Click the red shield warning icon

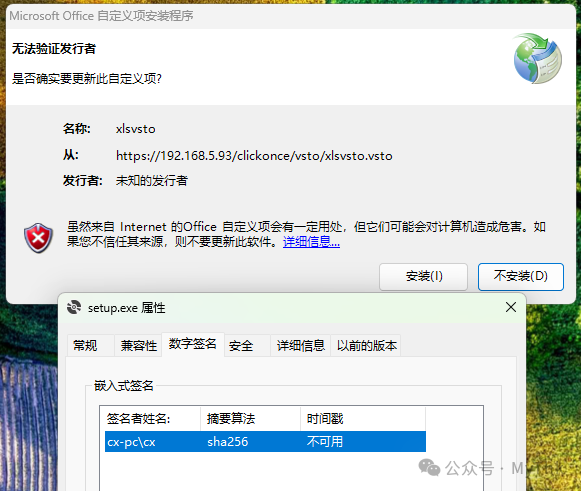(x=38, y=238)
